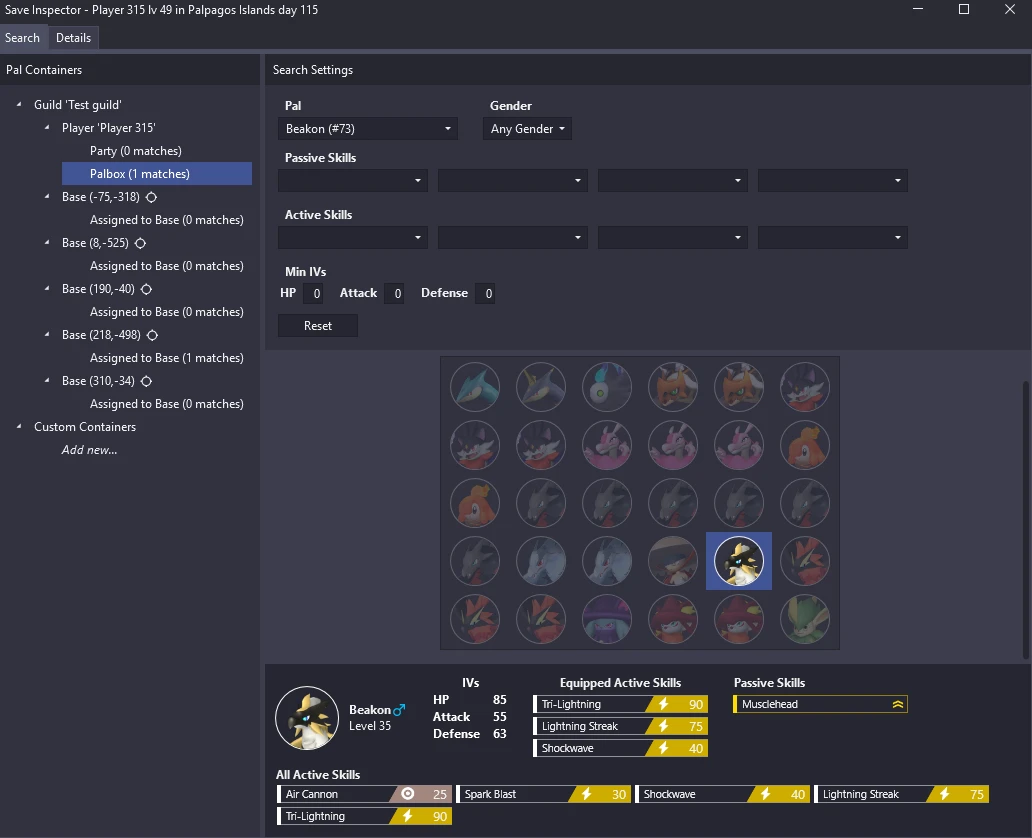Open the third Active Skills dropdown

[x=673, y=238]
